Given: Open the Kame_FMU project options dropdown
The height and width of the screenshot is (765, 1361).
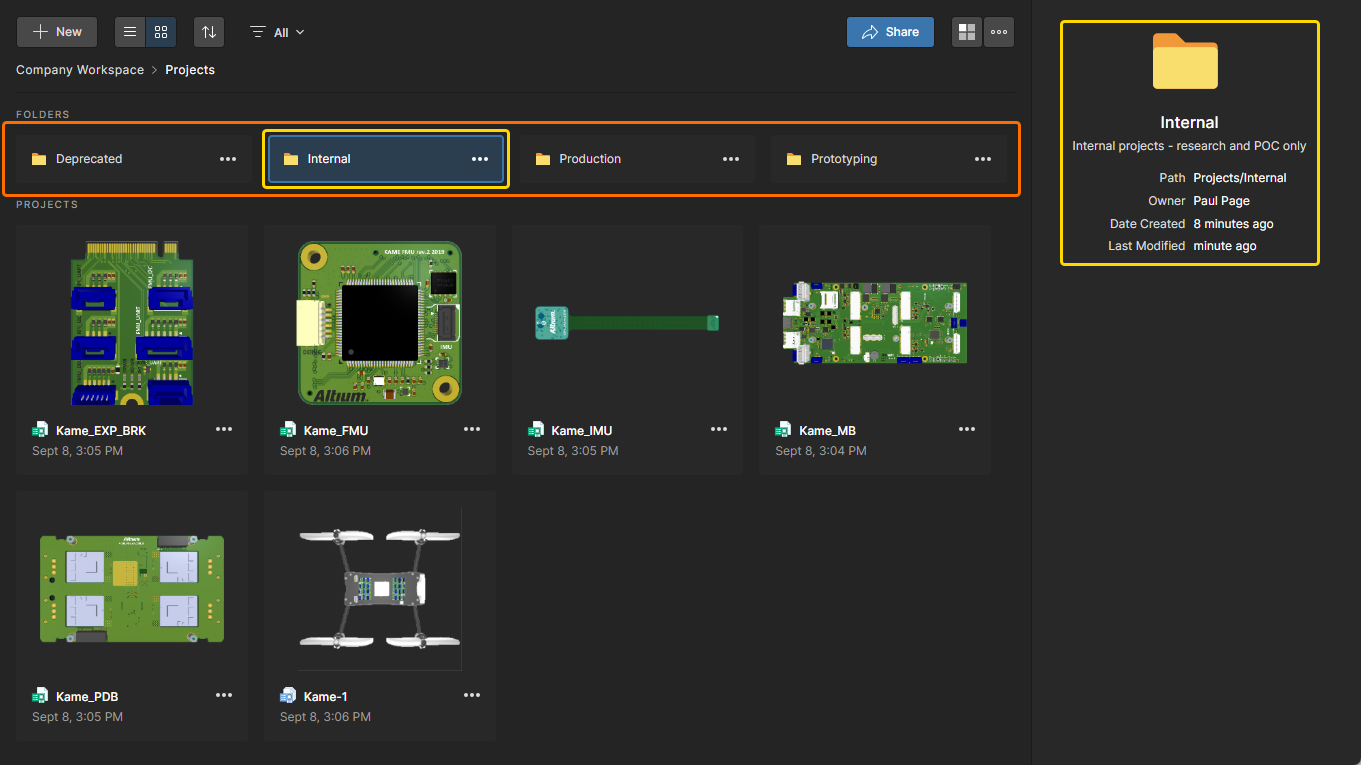Looking at the screenshot, I should tap(472, 430).
